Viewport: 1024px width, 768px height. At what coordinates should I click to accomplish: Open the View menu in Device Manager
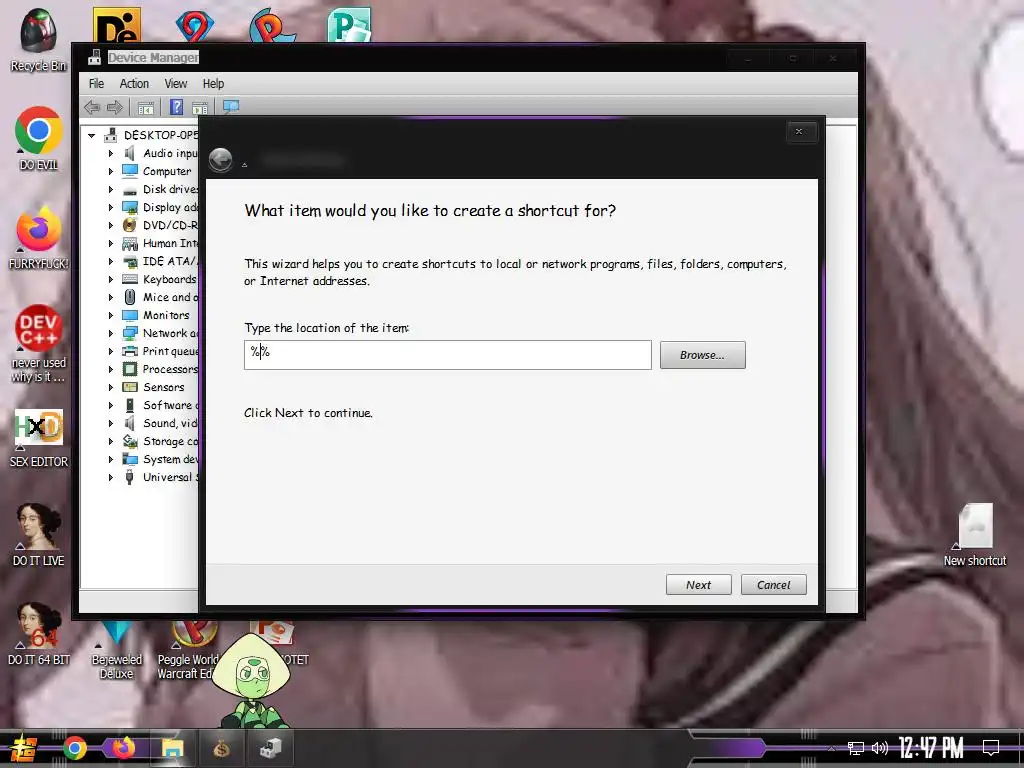pos(176,84)
